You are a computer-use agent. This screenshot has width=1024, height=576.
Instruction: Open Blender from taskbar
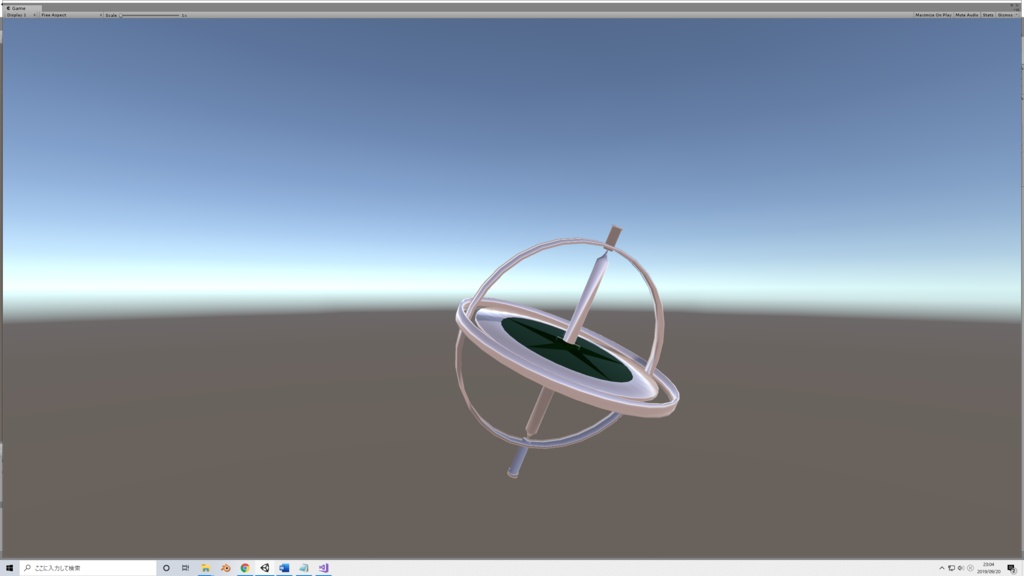(x=225, y=568)
